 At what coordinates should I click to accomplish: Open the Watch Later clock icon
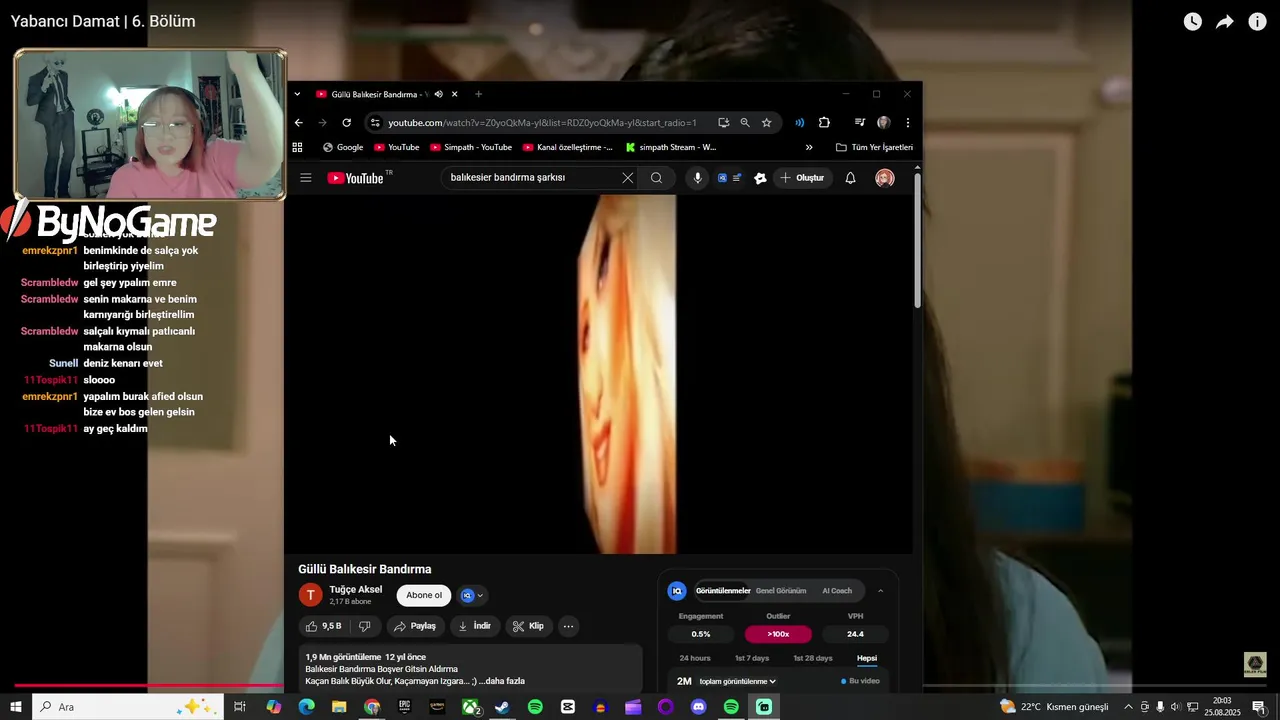click(1192, 22)
